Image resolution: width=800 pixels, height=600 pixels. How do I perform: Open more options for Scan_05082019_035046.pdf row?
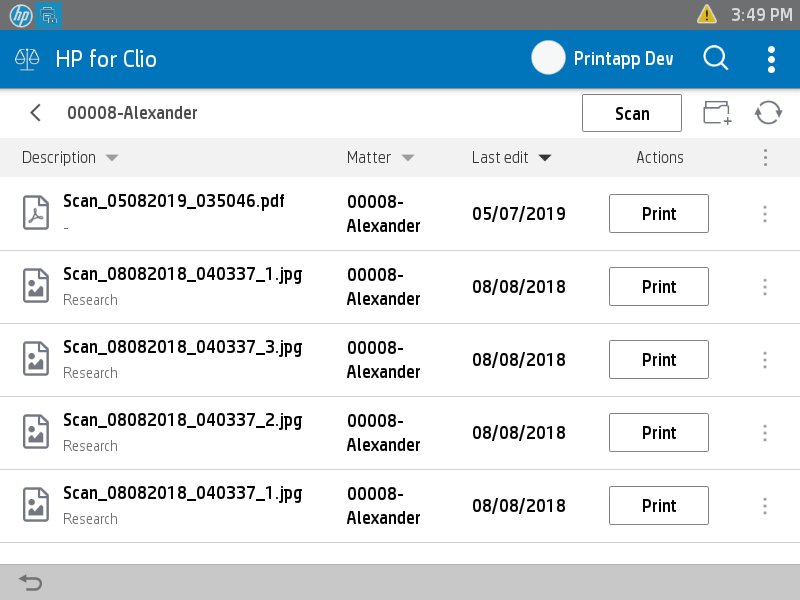(x=765, y=214)
